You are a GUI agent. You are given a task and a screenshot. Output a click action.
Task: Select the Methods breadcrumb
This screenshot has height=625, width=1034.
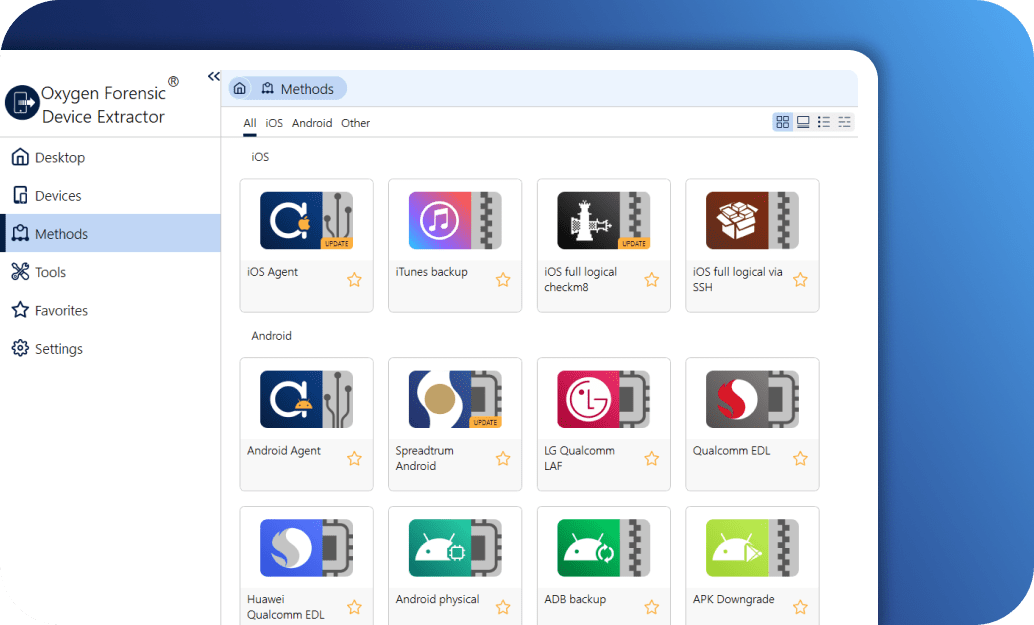click(297, 88)
